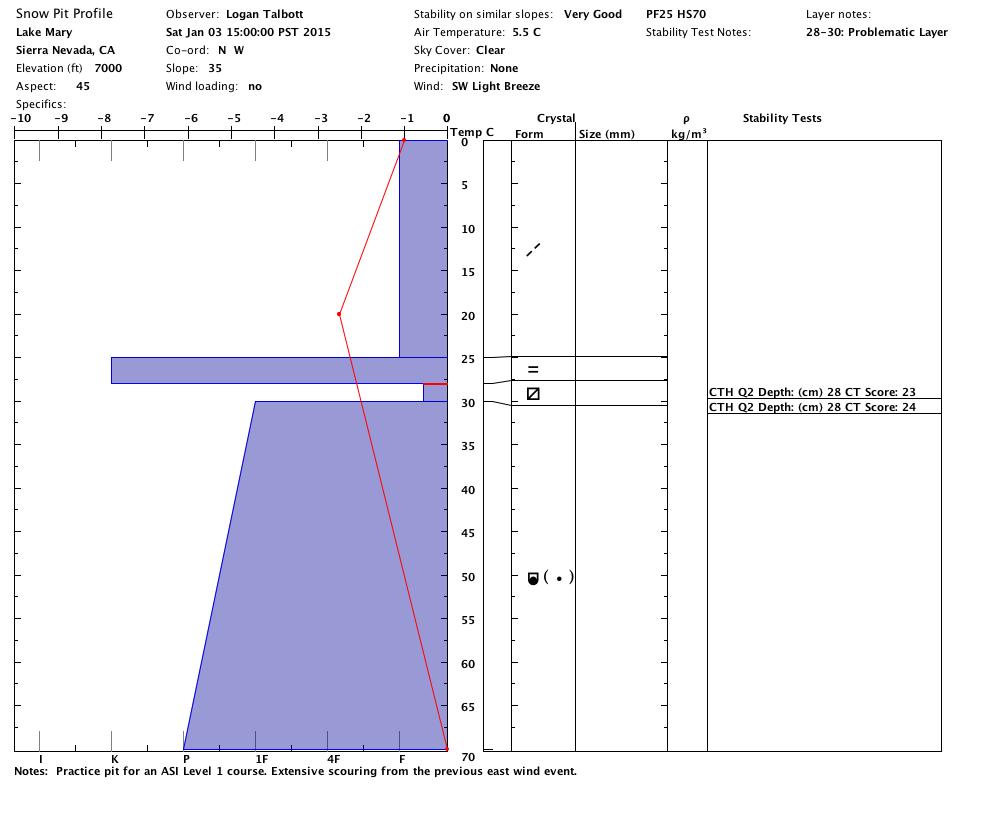The height and width of the screenshot is (840, 994).
Task: Click the PF25 HS70 text
Action: coord(676,15)
